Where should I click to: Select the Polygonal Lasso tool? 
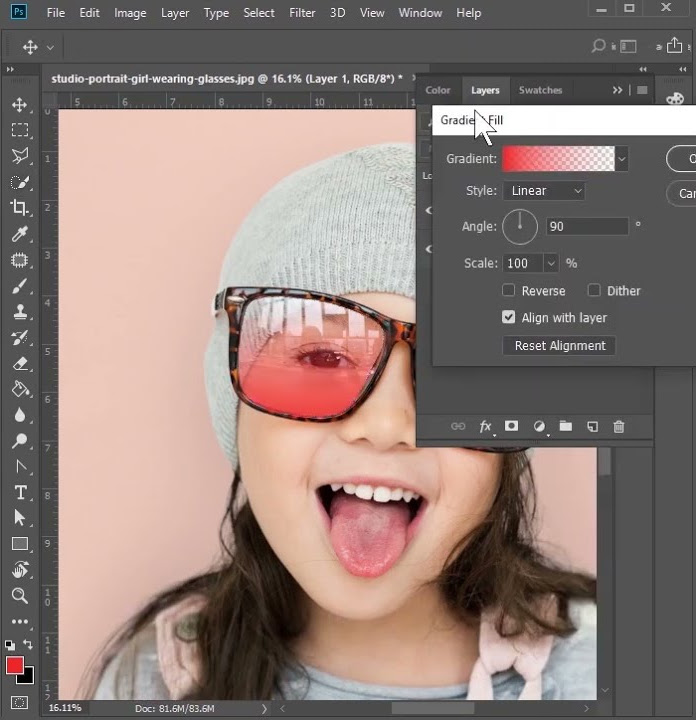(19, 156)
